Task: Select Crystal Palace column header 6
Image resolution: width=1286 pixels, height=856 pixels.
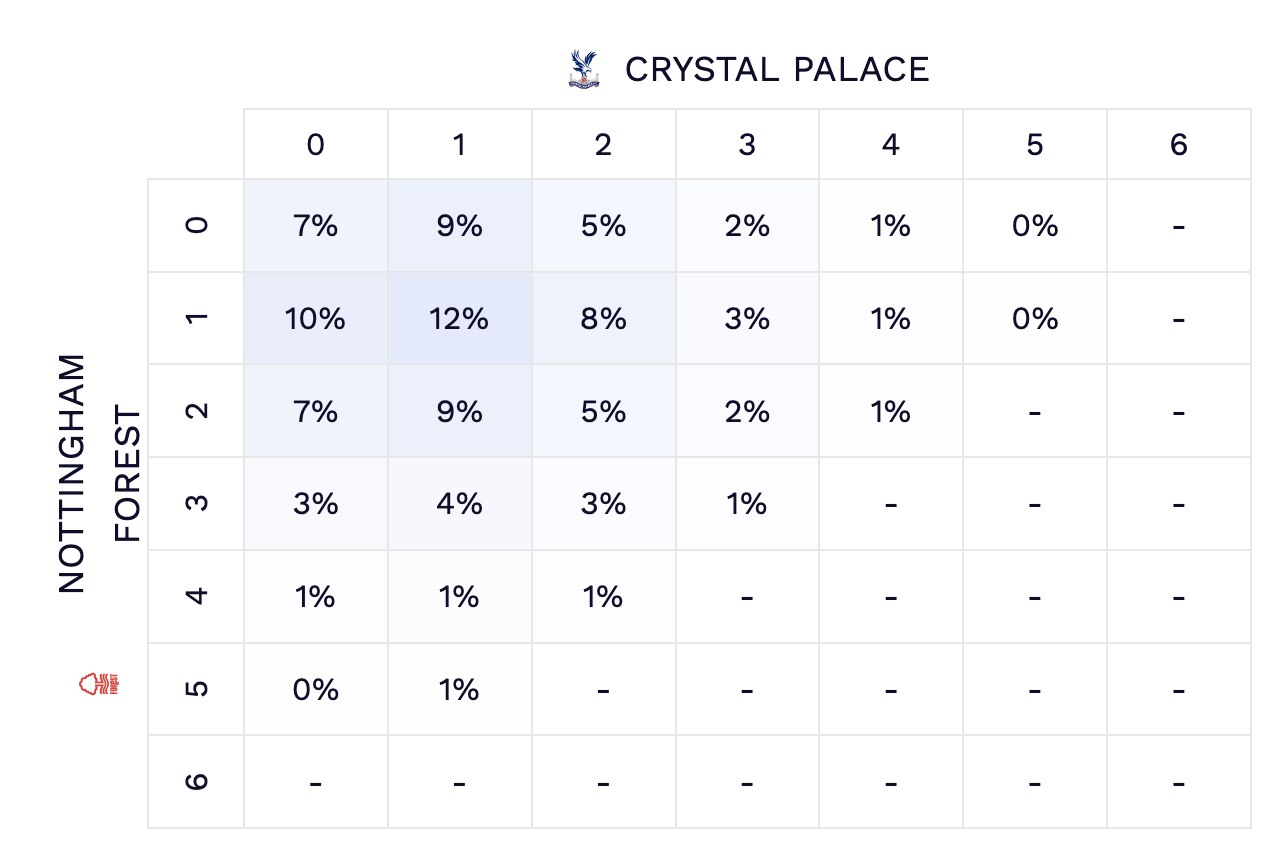Action: coord(1178,145)
